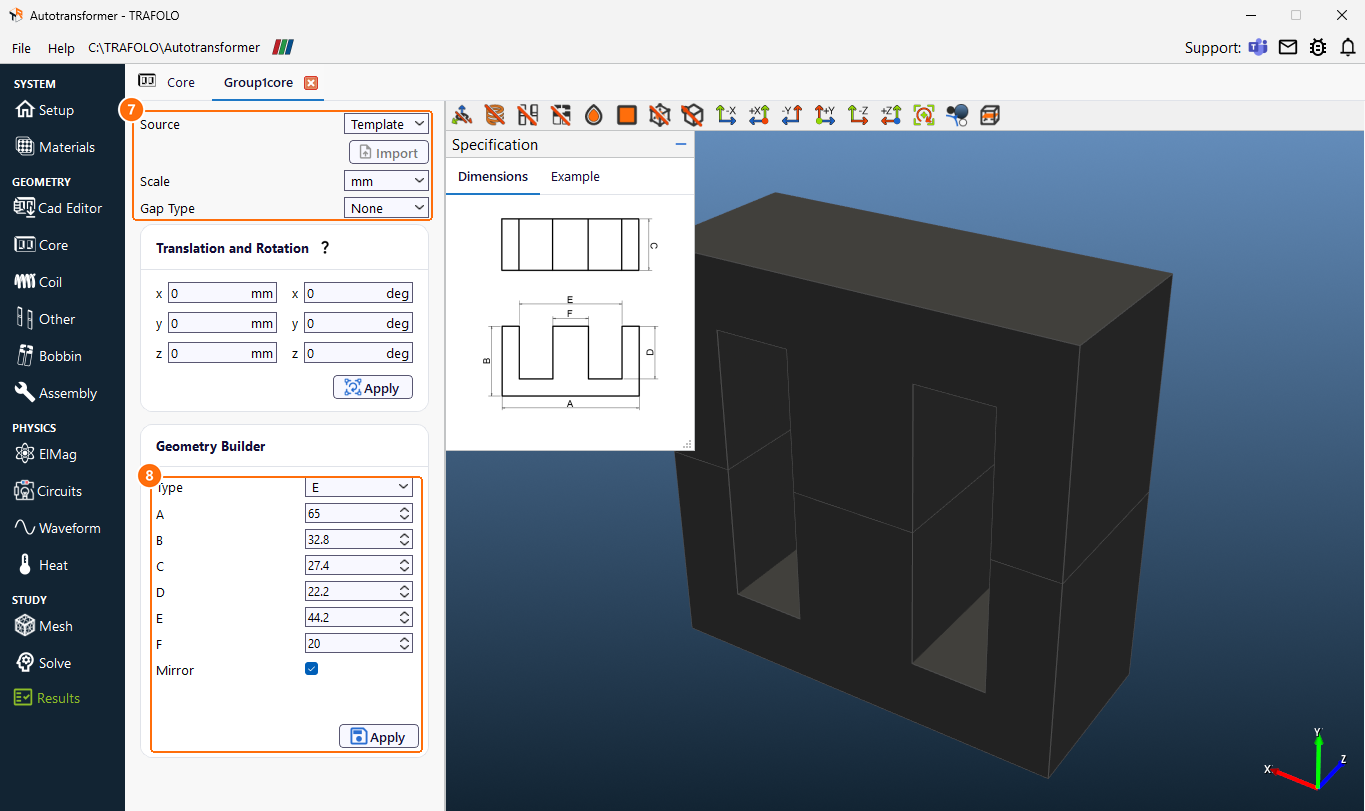The height and width of the screenshot is (811, 1365).
Task: Open the Results section in sidebar
Action: click(x=47, y=698)
